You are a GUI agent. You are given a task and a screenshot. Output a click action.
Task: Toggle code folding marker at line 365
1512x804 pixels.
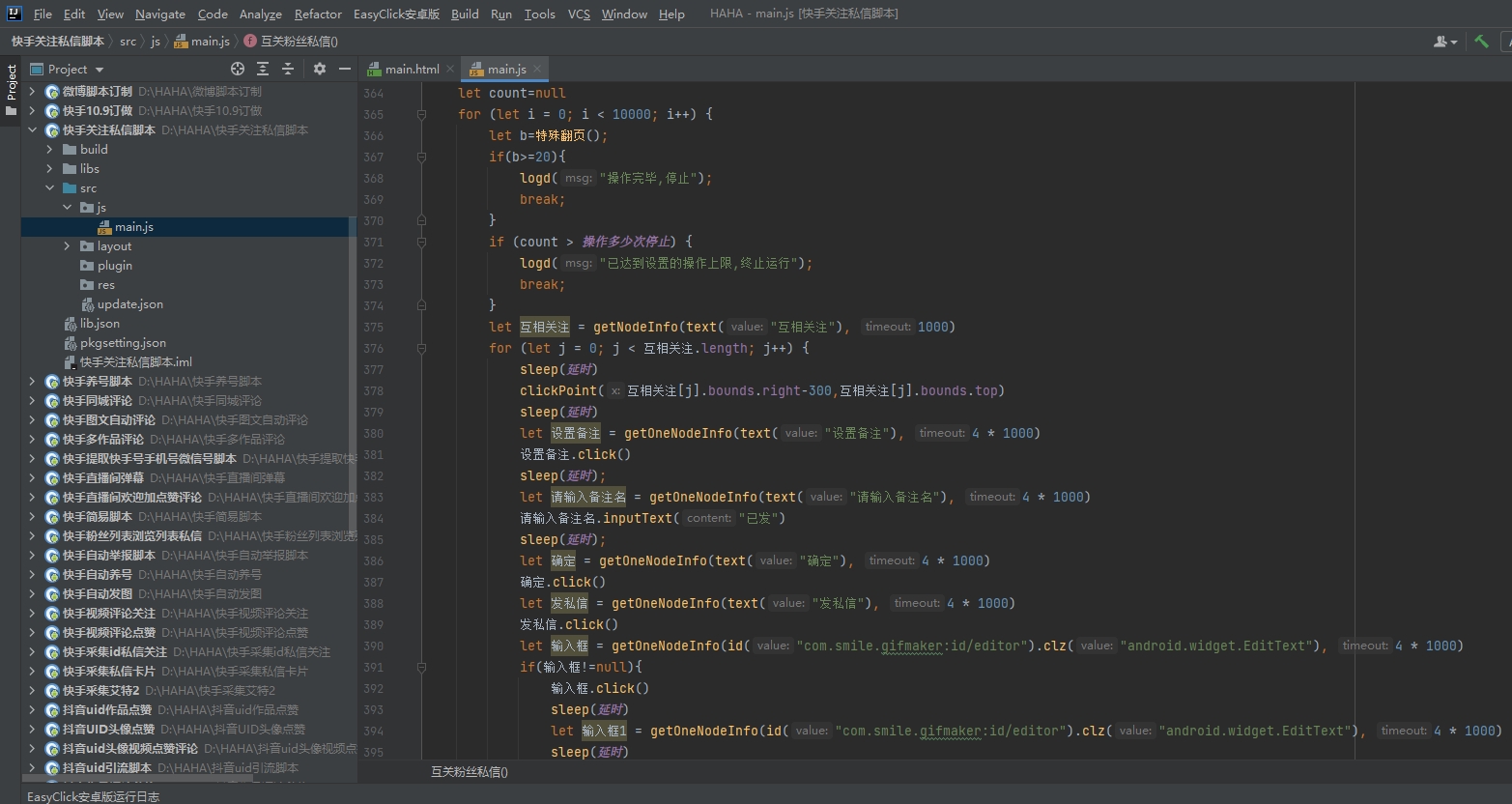pos(421,114)
